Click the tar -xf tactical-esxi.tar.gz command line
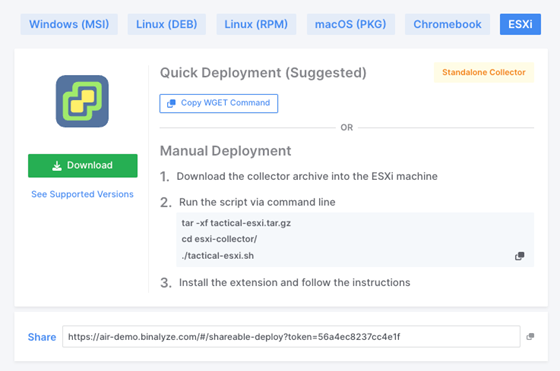 click(x=236, y=223)
